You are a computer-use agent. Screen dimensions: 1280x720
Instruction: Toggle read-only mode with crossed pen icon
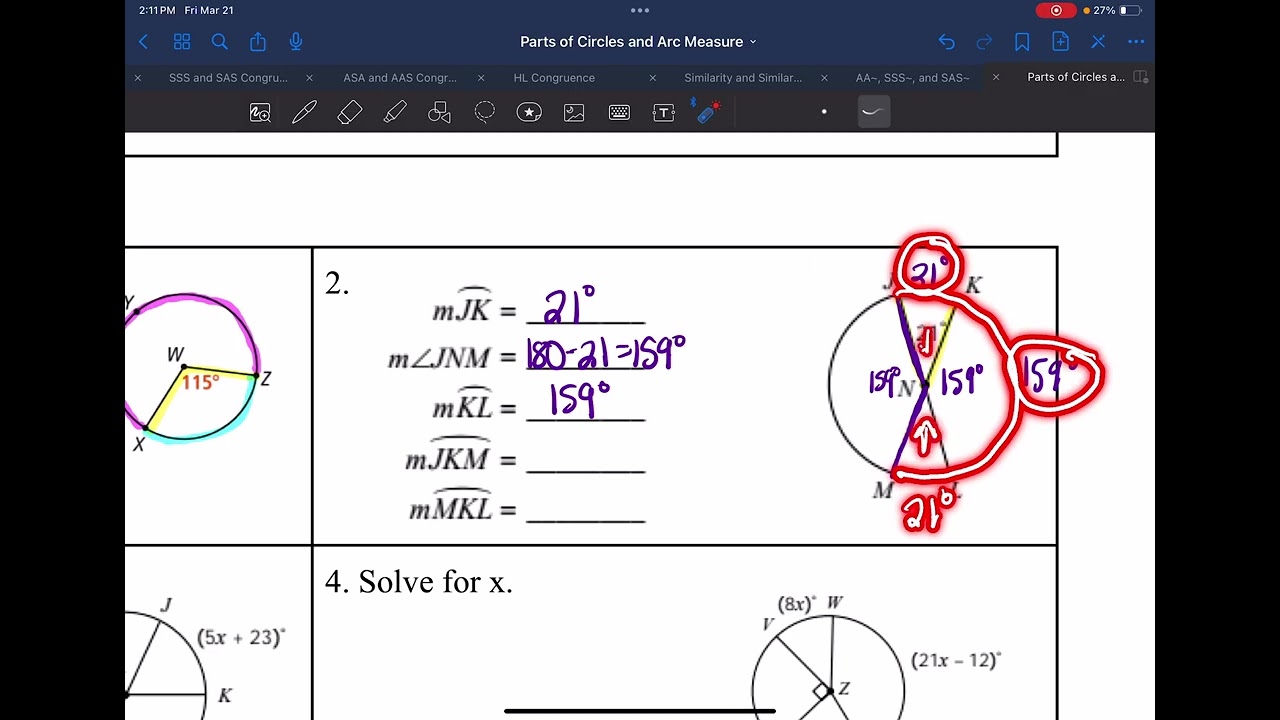coord(1098,42)
